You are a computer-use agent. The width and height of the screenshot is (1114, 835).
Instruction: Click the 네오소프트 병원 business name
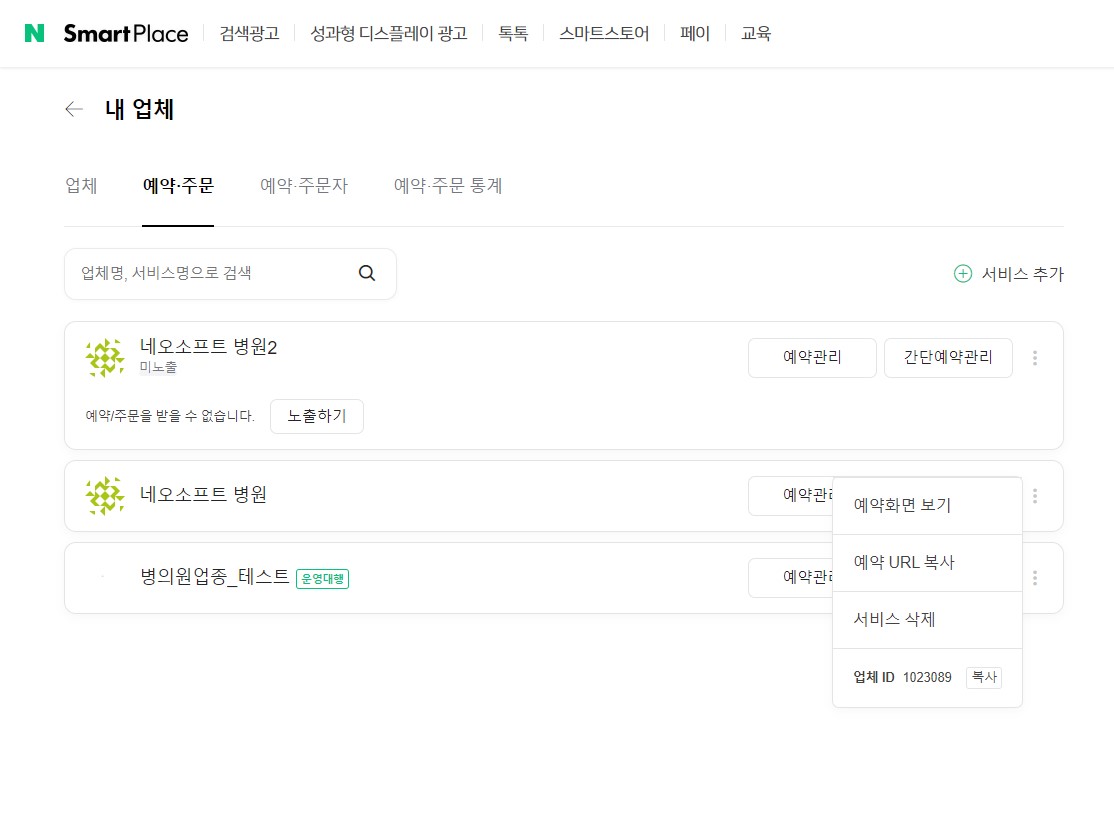tap(203, 495)
